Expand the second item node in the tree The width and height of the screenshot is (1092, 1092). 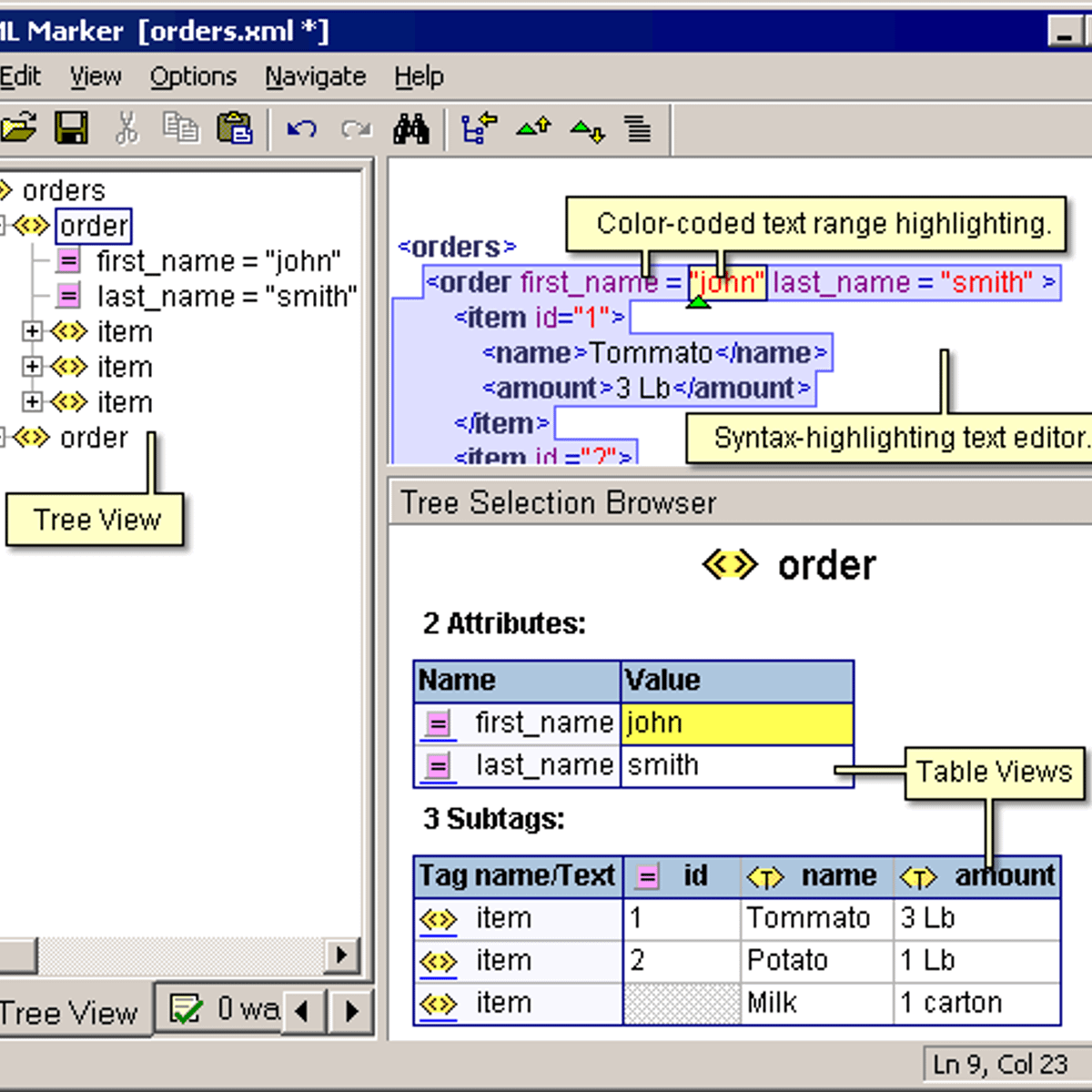pyautogui.click(x=32, y=367)
